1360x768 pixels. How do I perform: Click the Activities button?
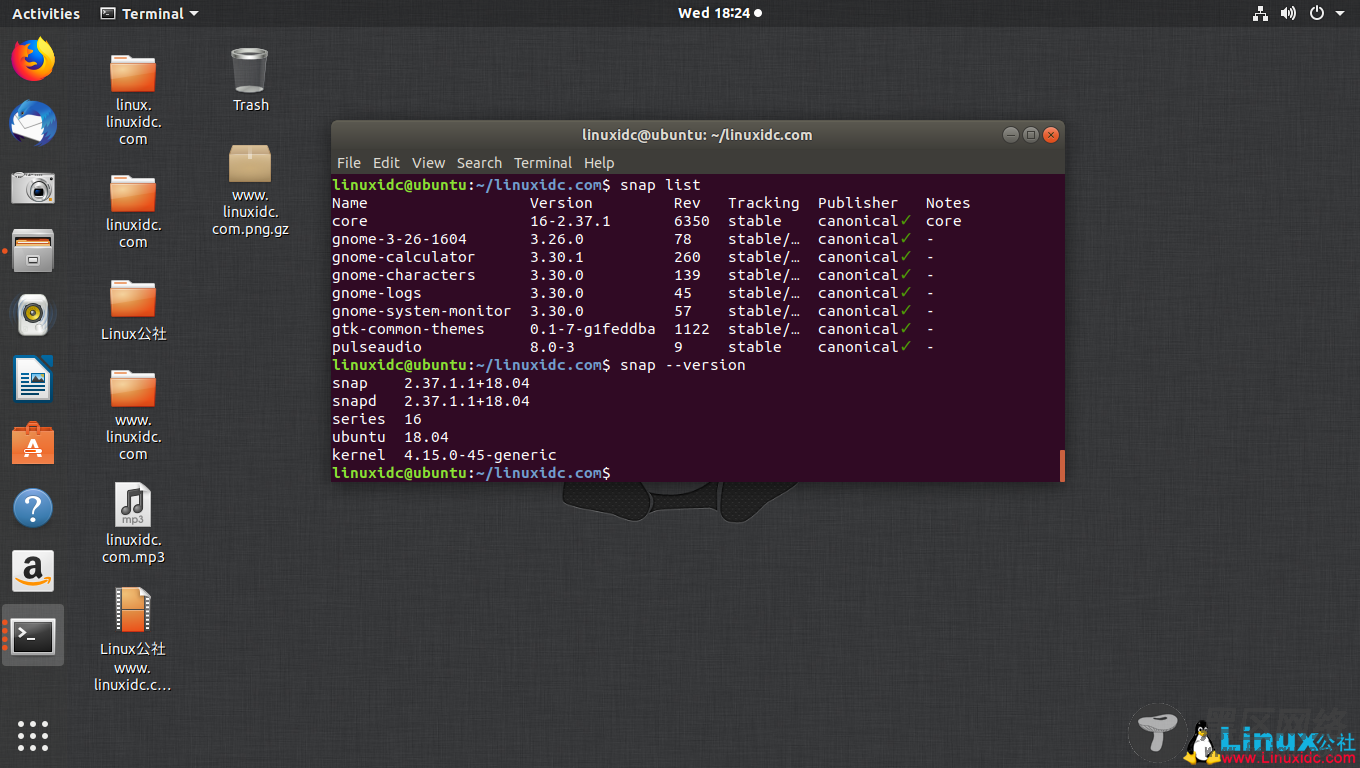(46, 13)
